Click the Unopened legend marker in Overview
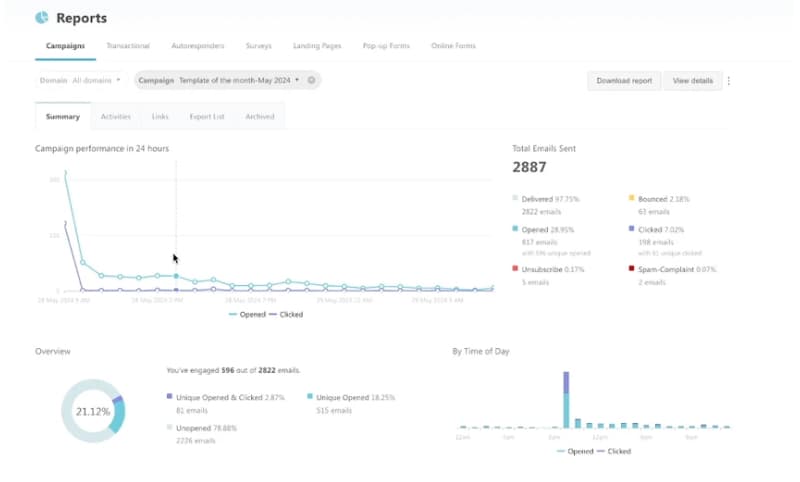Screen dimensions: 800x482 [x=170, y=427]
